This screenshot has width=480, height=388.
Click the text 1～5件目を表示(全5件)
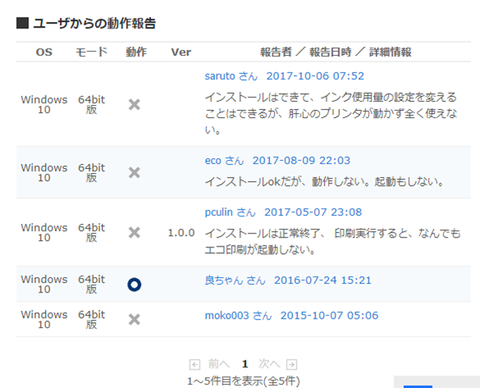(x=244, y=381)
